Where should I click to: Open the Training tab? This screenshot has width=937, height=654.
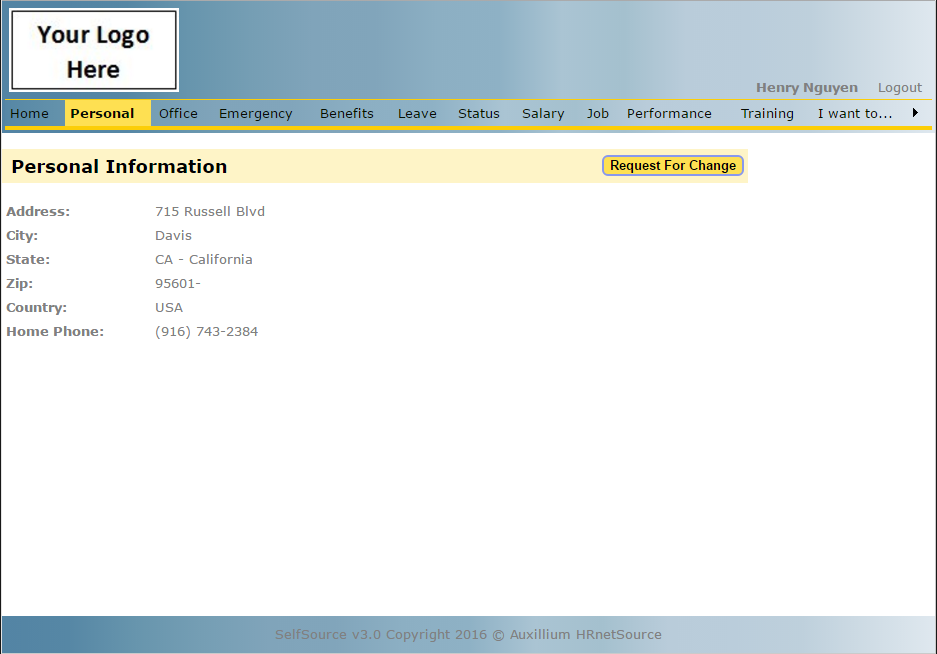[767, 114]
